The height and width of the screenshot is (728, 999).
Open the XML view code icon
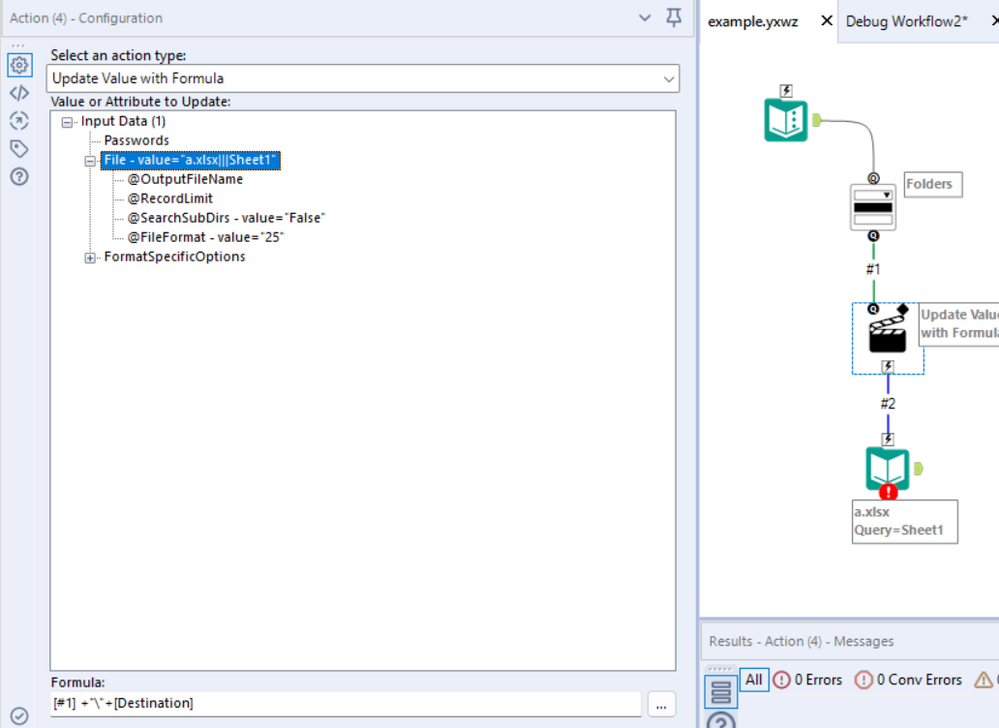[19, 93]
